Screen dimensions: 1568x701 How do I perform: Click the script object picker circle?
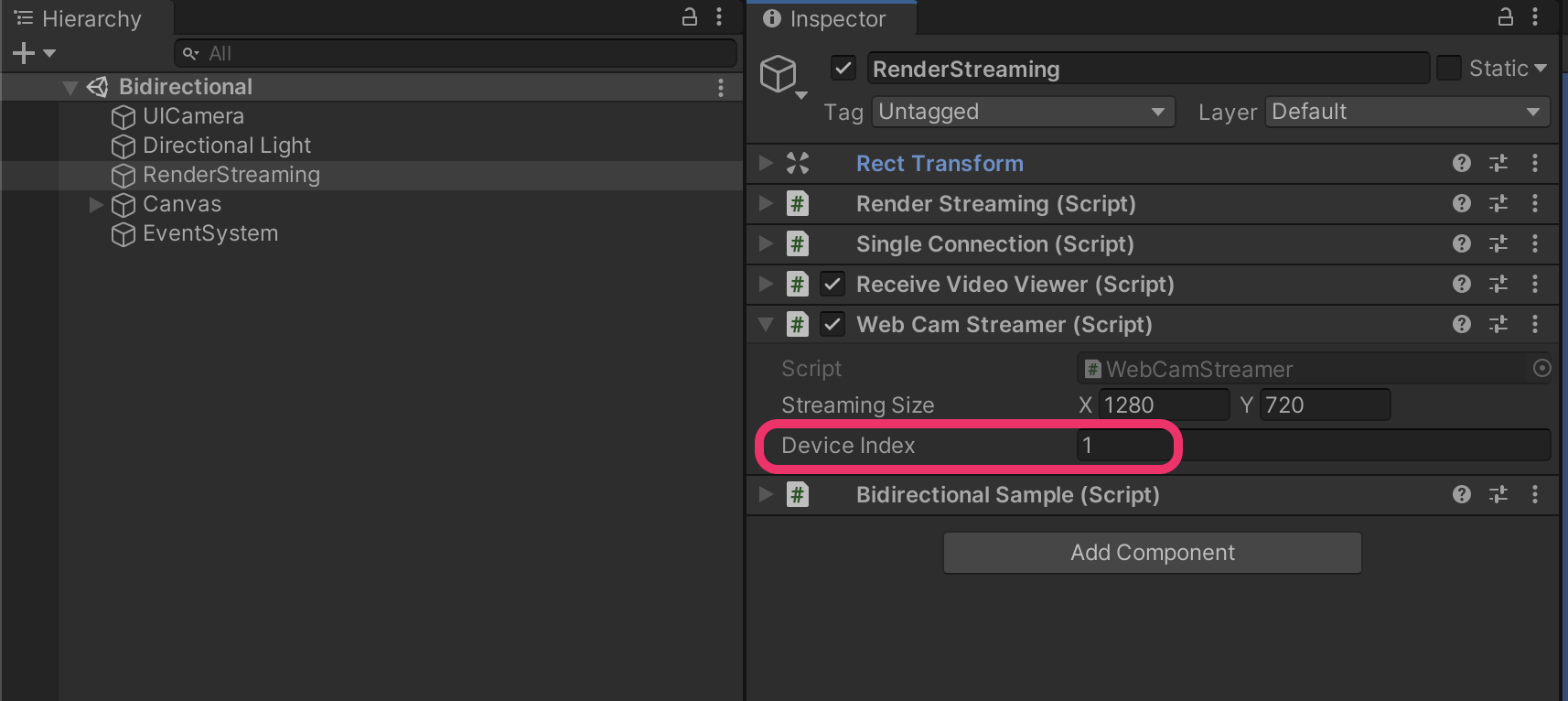[x=1541, y=368]
